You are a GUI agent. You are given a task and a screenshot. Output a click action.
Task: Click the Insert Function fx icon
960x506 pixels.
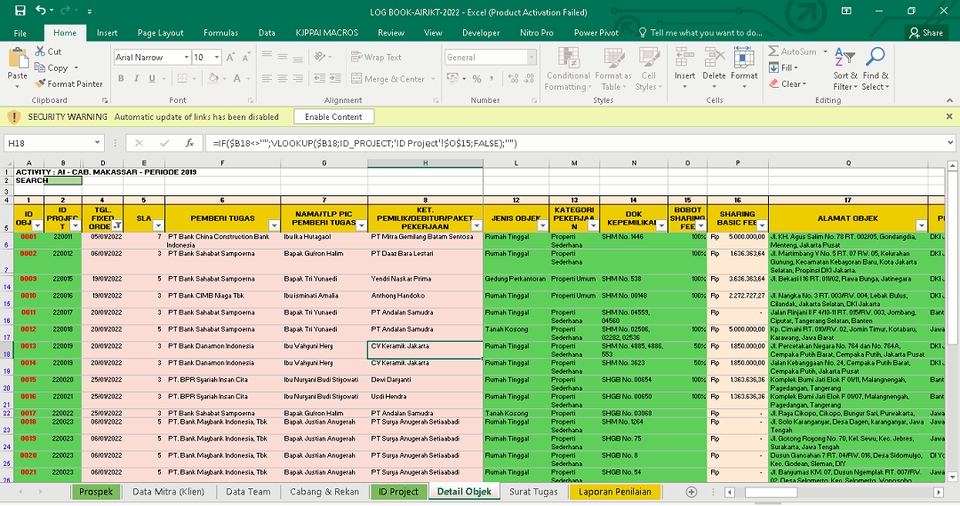(189, 143)
